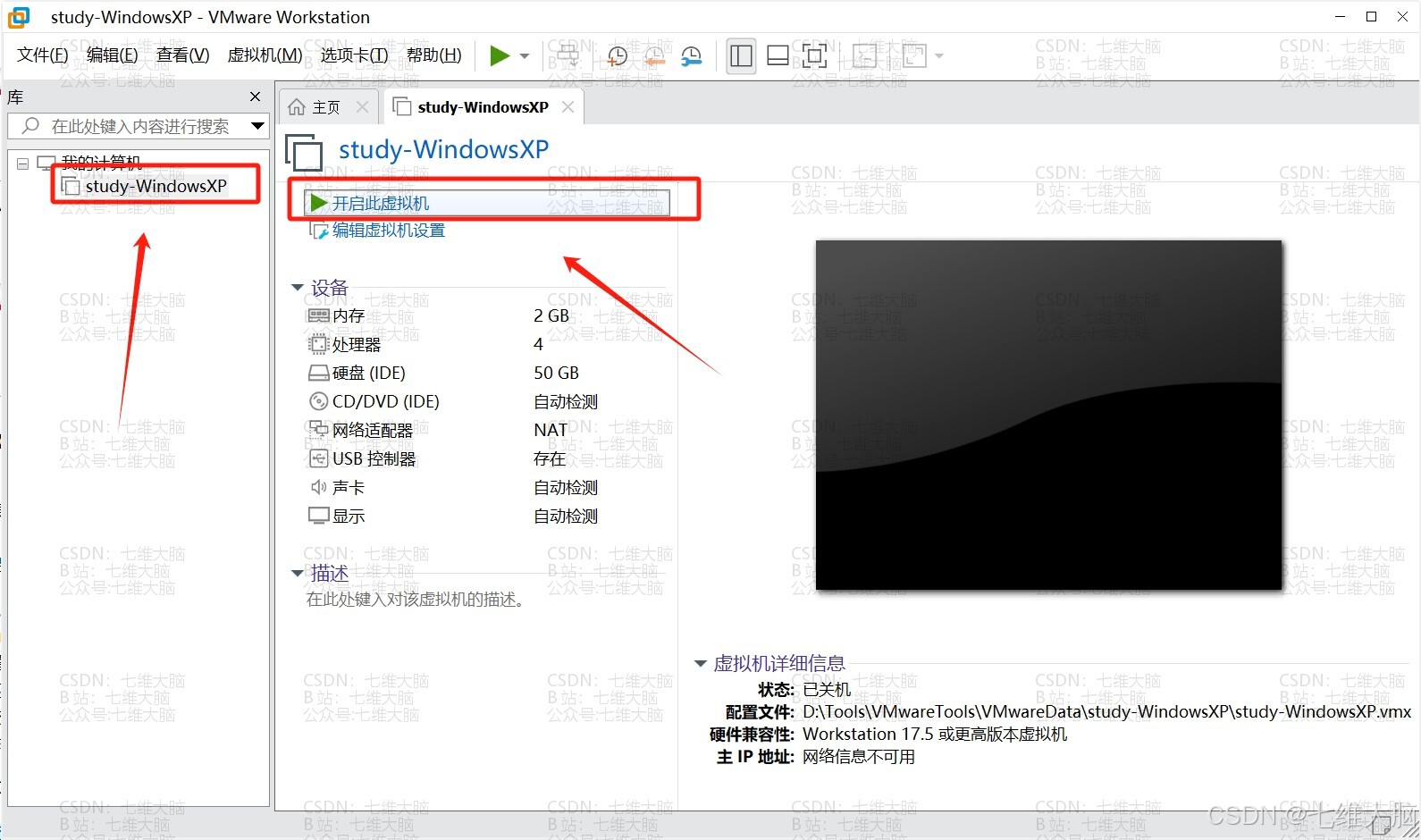
Task: Click the home icon on 主页 tab
Action: pos(297,107)
